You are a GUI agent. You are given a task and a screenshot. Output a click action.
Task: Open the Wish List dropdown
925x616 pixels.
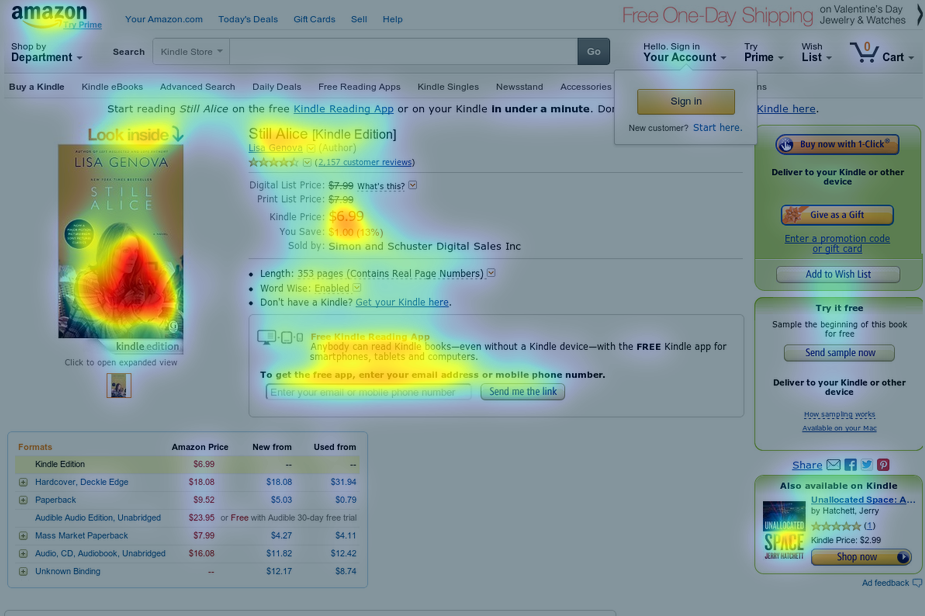[816, 52]
